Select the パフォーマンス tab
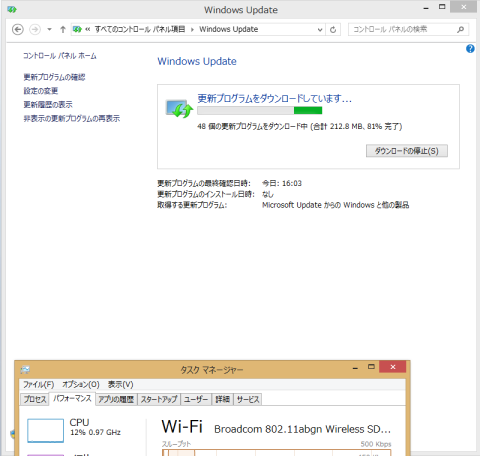The height and width of the screenshot is (456, 480). click(72, 399)
